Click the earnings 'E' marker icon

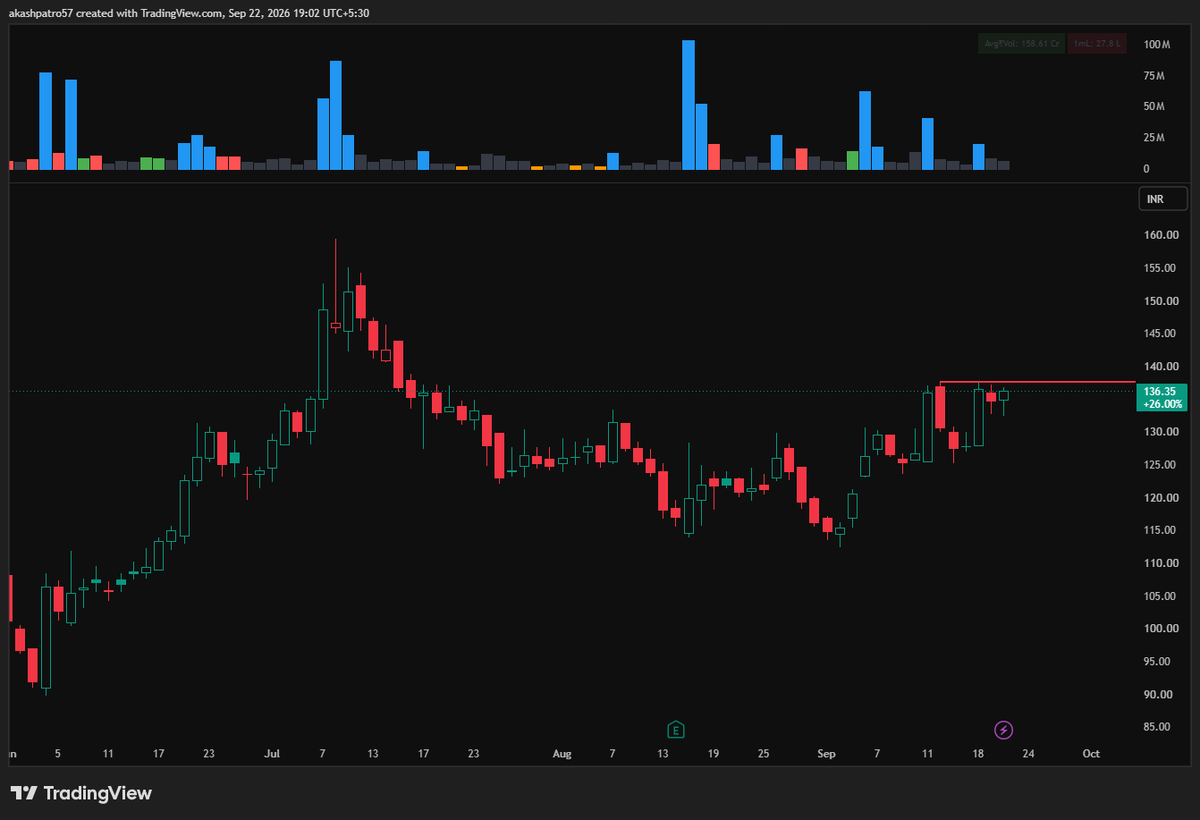point(676,729)
